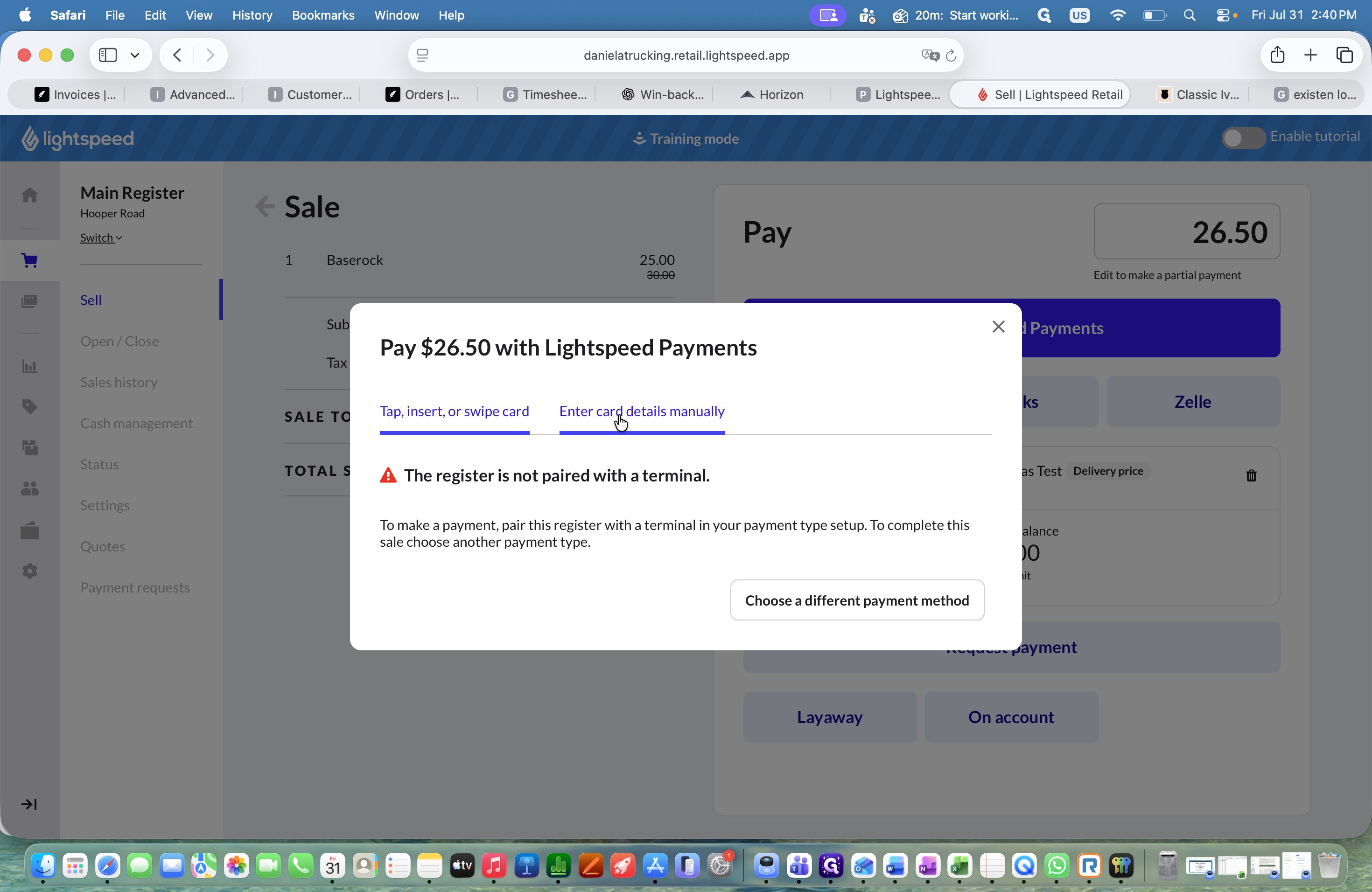Screen dimensions: 1372x892
Task: Open the Safari Share button
Action: (1277, 55)
